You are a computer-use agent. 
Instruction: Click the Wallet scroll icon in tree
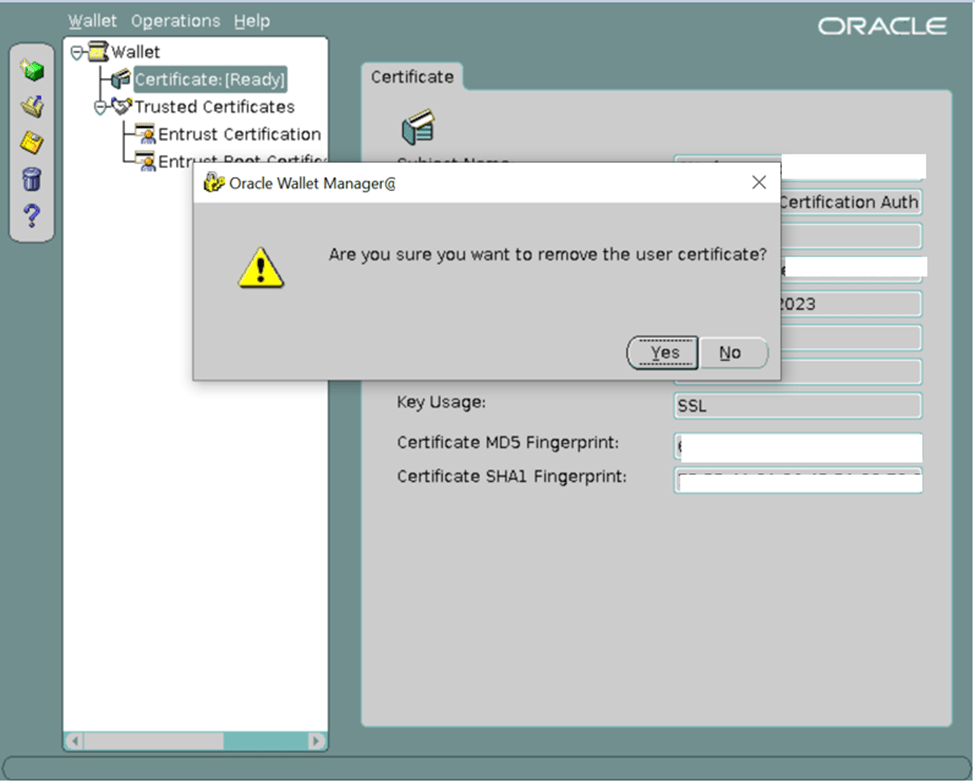click(x=97, y=52)
